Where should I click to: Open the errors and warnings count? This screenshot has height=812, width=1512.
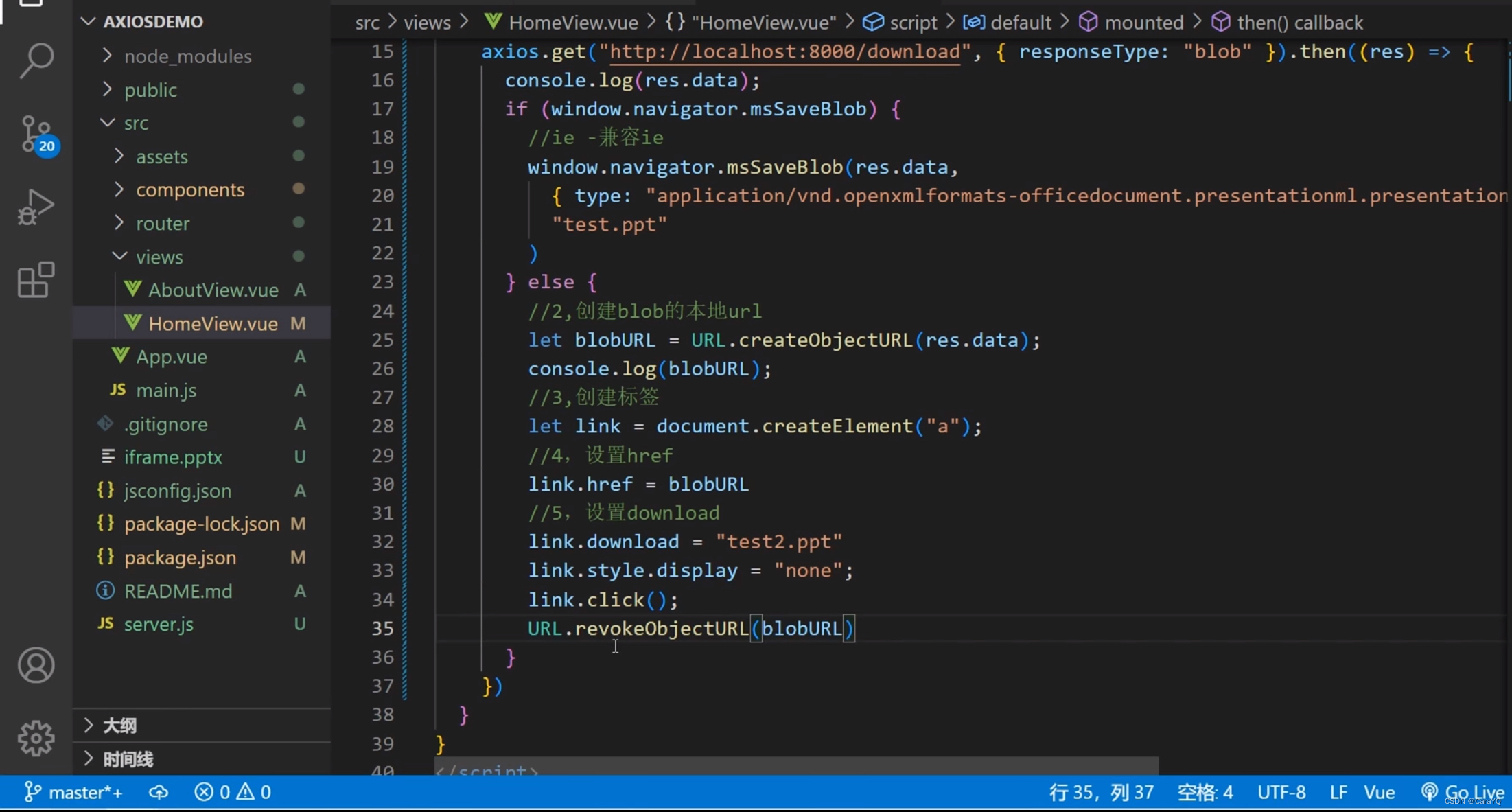(x=233, y=793)
